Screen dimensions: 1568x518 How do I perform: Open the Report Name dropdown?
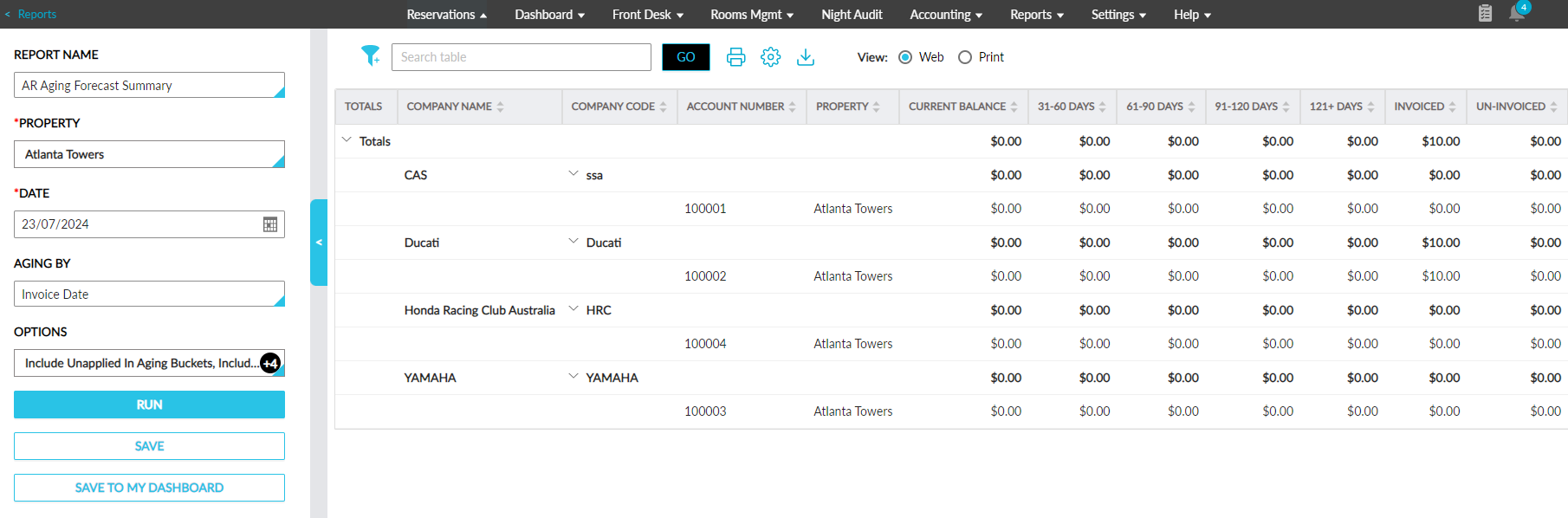149,85
